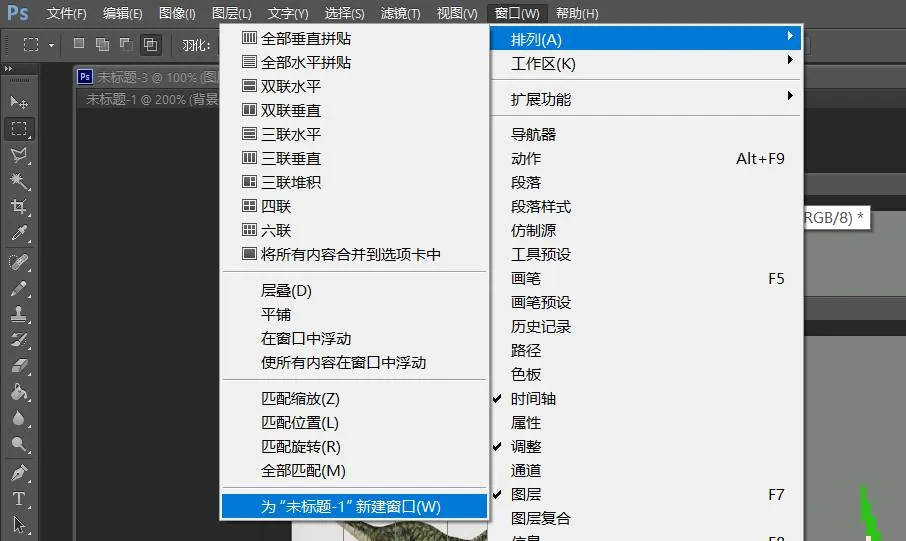Select the Crop tool

click(18, 206)
